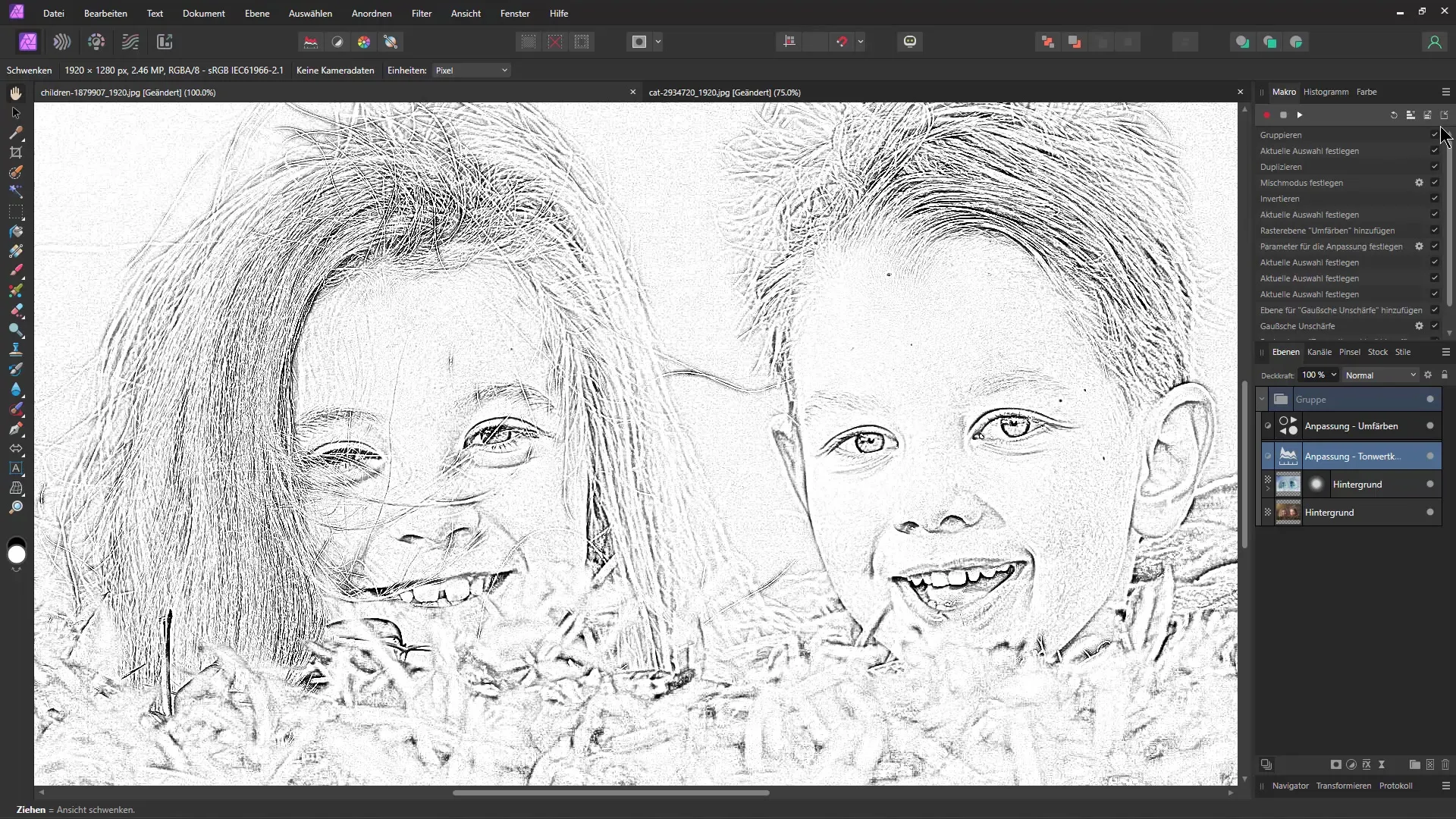This screenshot has height=819, width=1456.
Task: Uncheck the Gaußsche Unschärfe step checkbox
Action: click(1435, 326)
